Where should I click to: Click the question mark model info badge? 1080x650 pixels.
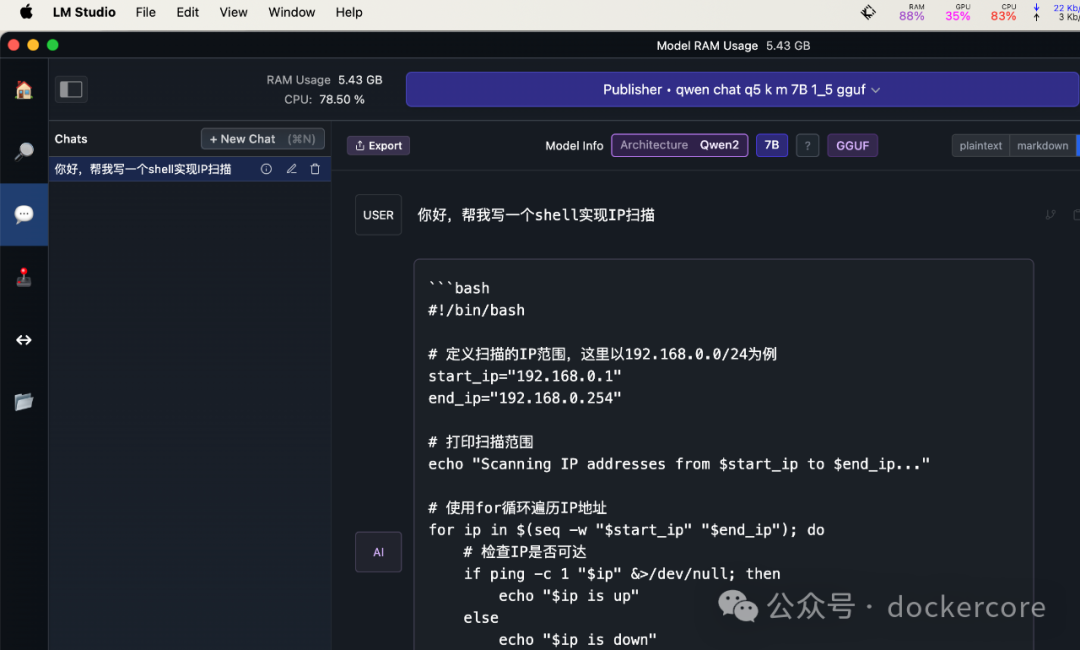pos(807,145)
